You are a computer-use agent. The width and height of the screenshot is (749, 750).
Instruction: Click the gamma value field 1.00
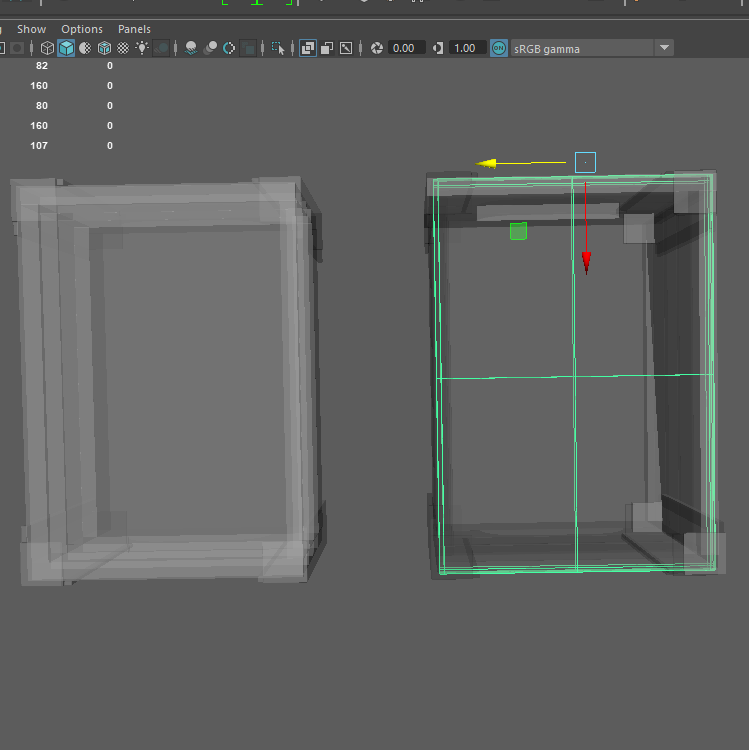465,48
